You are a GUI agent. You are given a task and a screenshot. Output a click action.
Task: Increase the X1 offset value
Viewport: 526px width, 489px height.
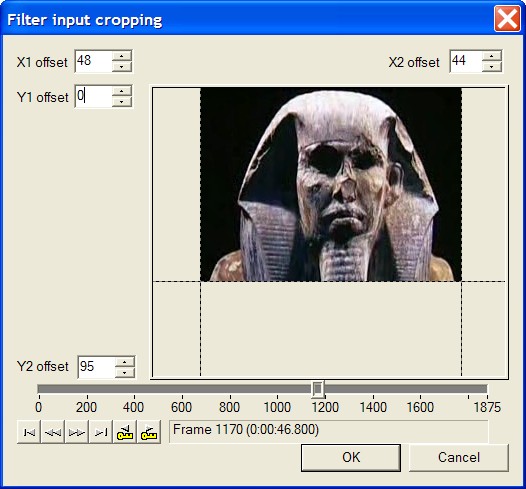point(121,56)
